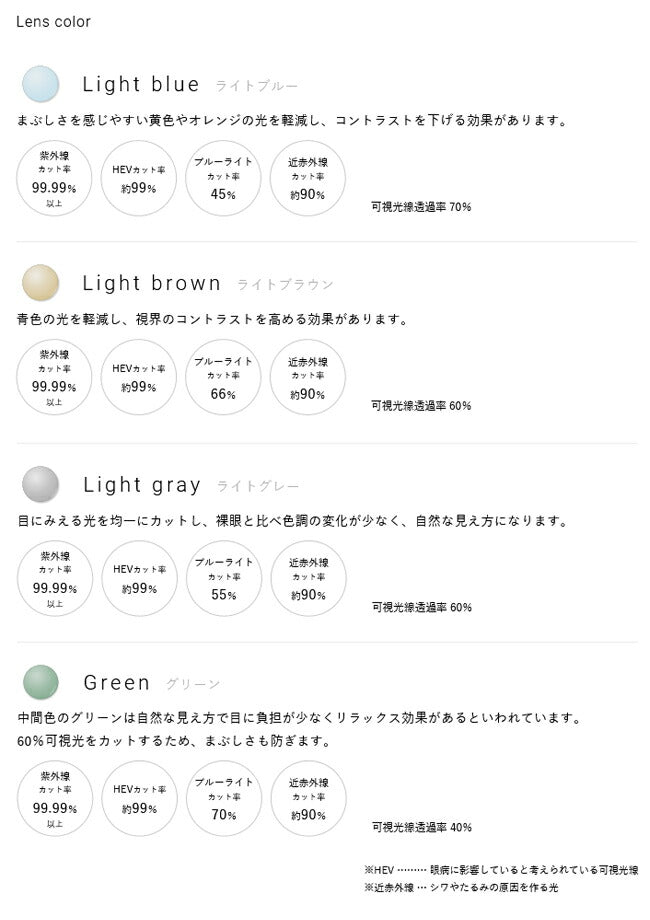Select the Light brown lens color swatch
Image resolution: width=650 pixels, height=920 pixels.
point(41,283)
